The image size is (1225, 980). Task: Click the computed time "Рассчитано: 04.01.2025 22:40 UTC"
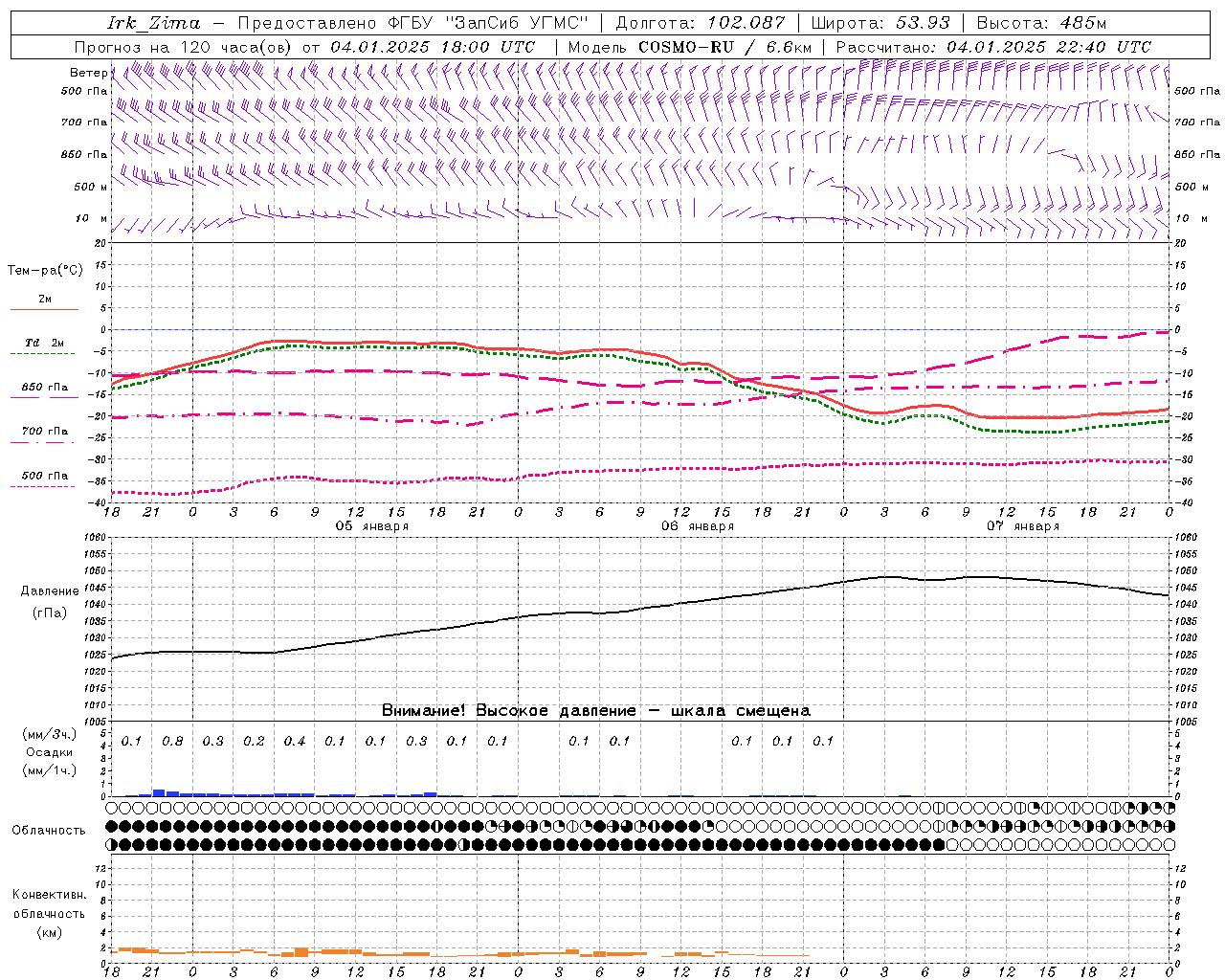(993, 47)
